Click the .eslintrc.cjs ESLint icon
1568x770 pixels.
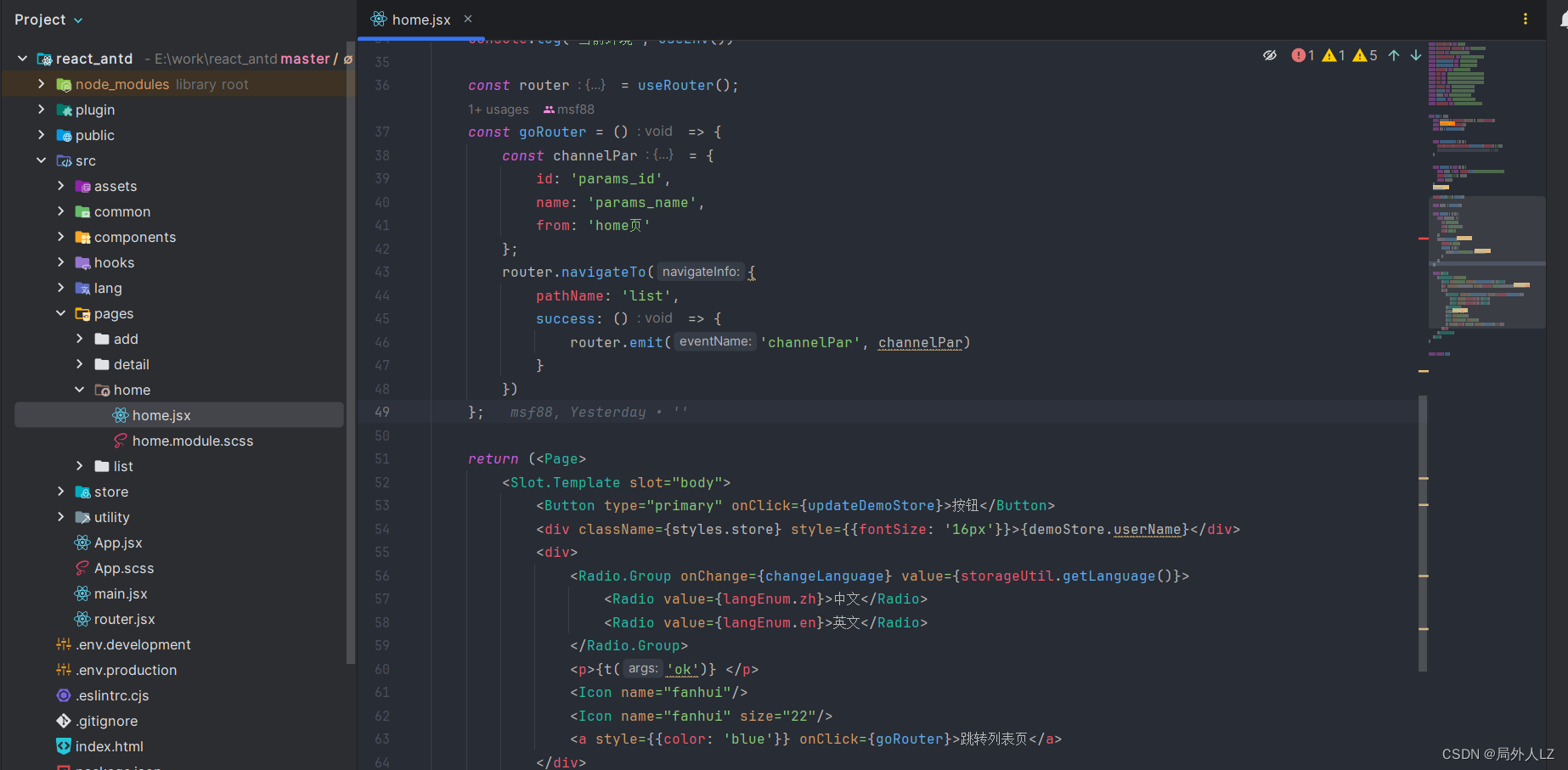pos(64,695)
